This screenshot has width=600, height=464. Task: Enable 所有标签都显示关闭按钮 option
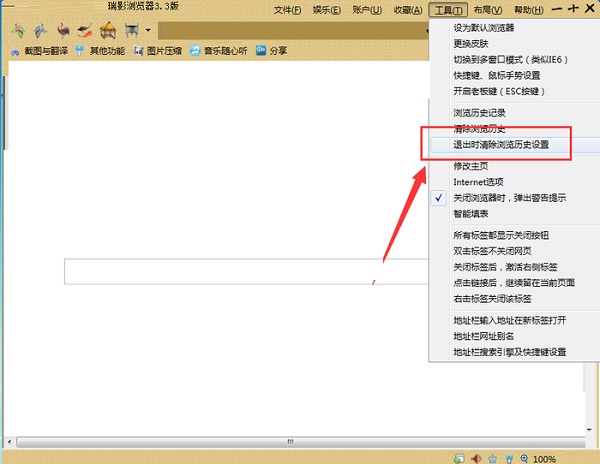[501, 235]
